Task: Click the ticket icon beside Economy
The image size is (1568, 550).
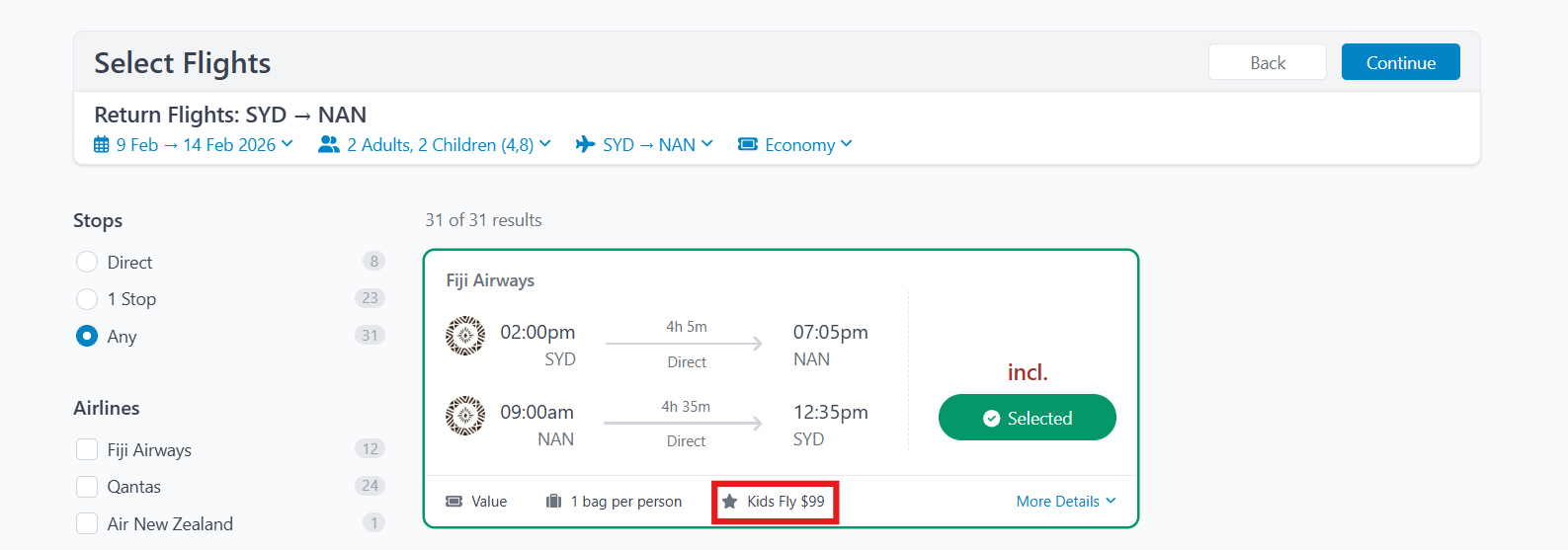Action: click(748, 145)
